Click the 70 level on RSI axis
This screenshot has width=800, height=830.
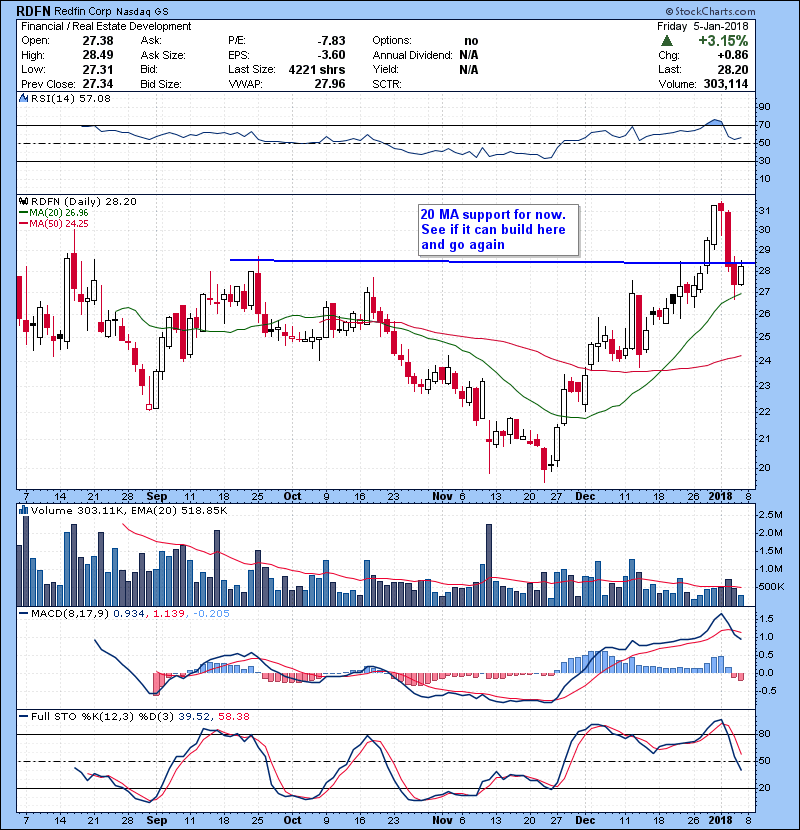(764, 125)
